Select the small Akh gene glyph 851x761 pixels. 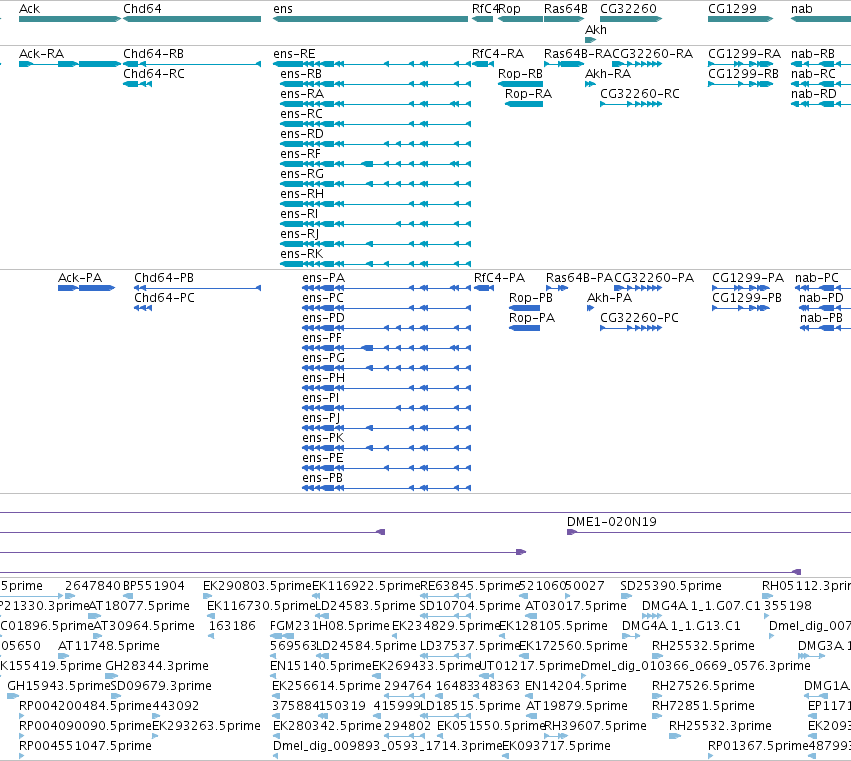tap(590, 40)
